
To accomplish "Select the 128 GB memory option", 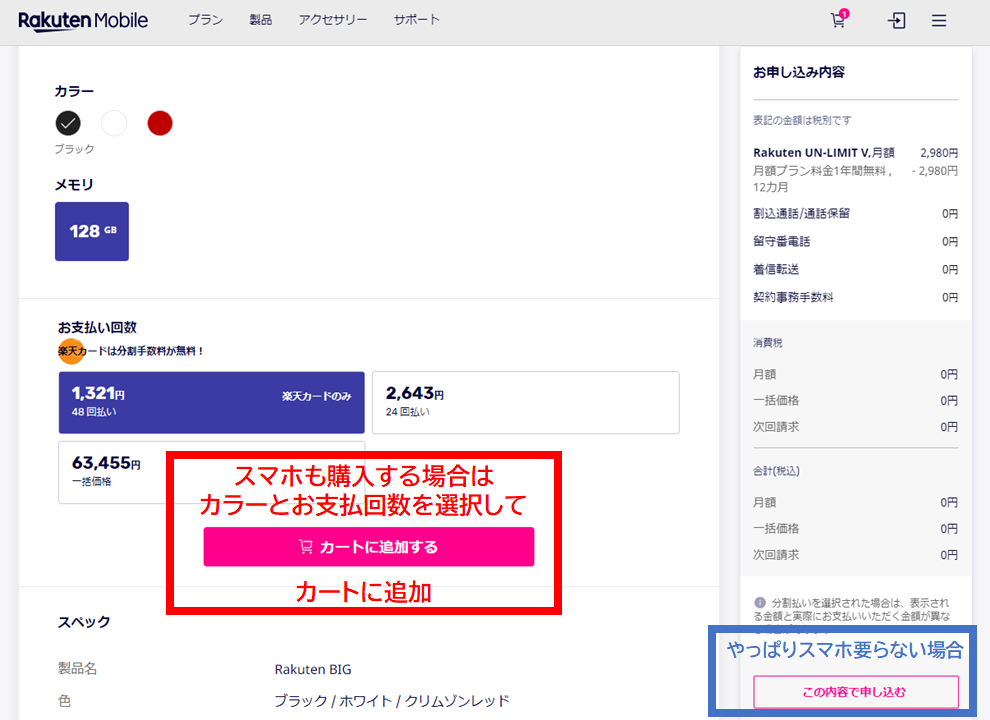I will click(92, 231).
